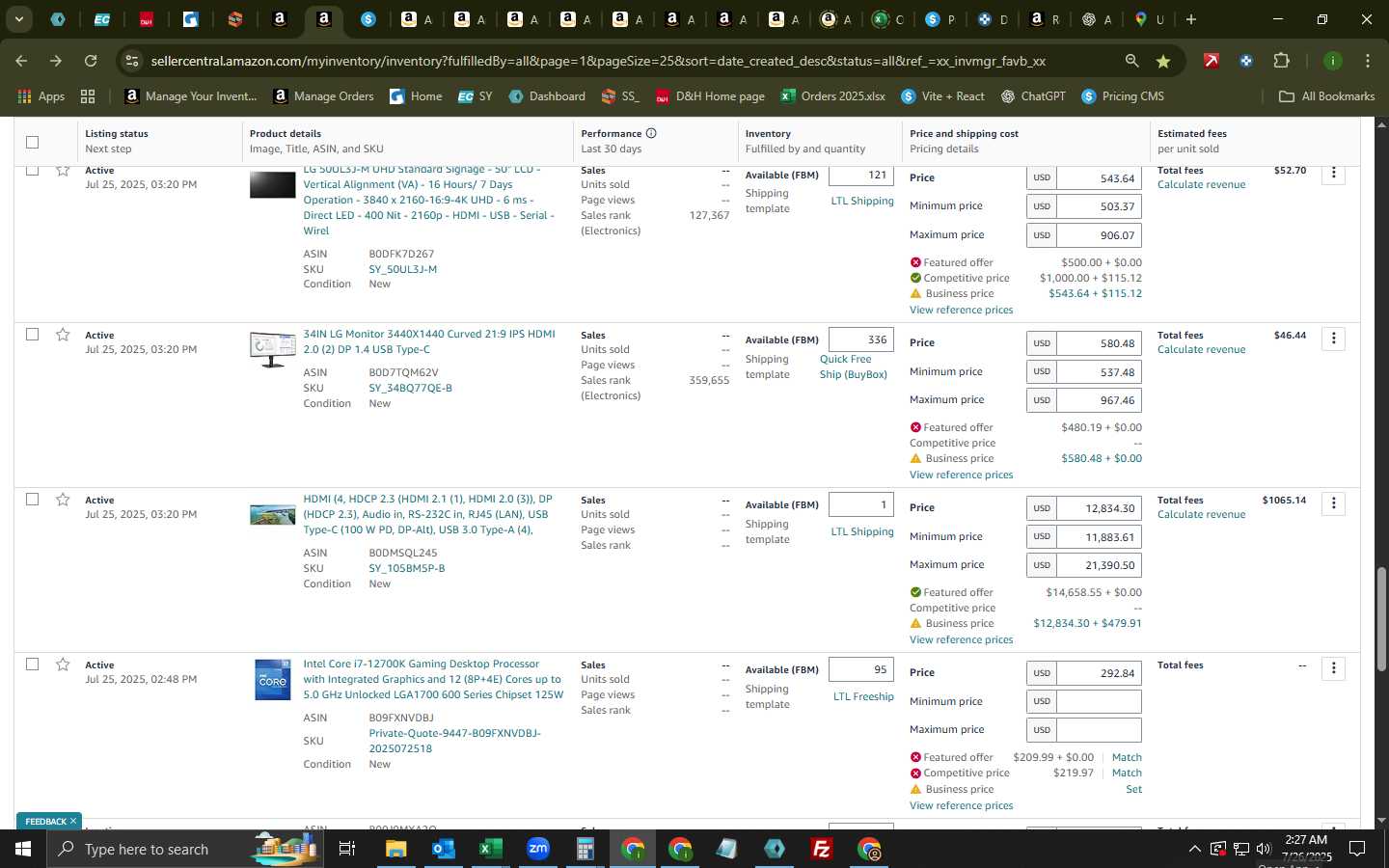Screen dimensions: 1389x868
Task: Click Performance info icon in header
Action: tap(651, 133)
